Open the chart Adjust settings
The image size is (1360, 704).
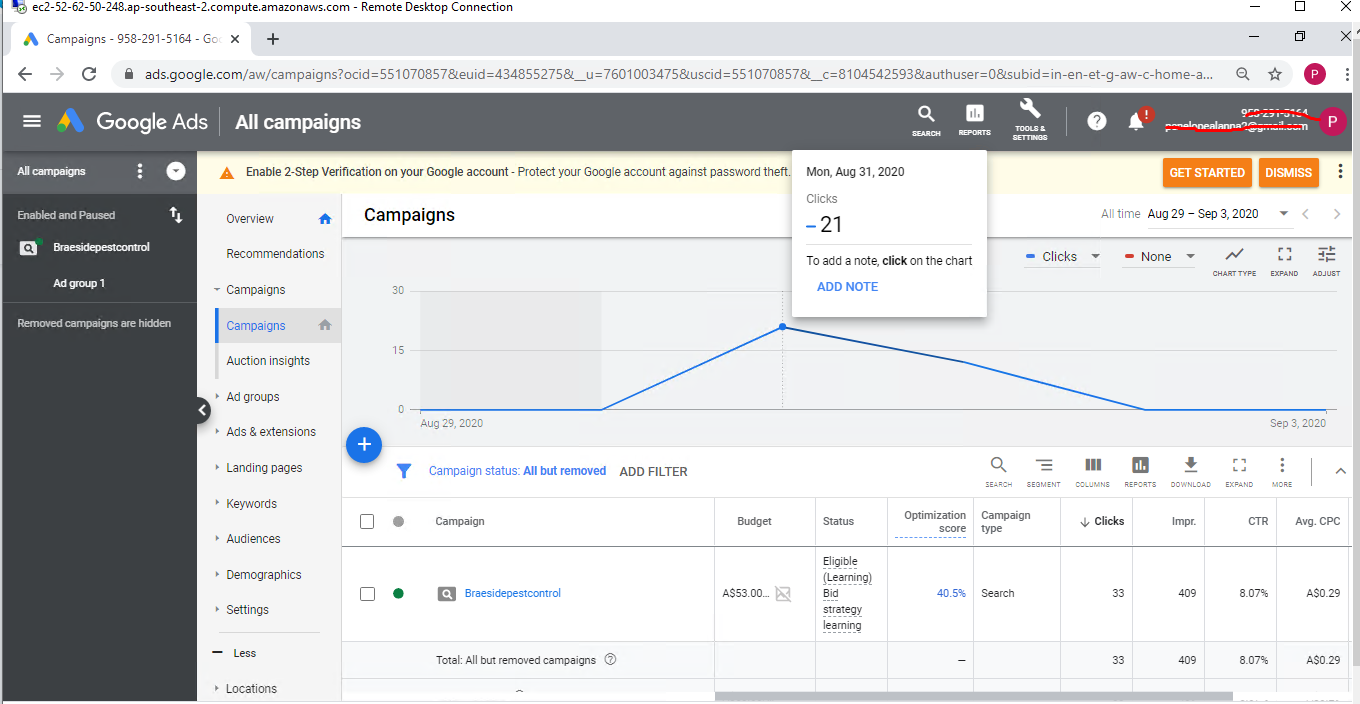coord(1326,260)
